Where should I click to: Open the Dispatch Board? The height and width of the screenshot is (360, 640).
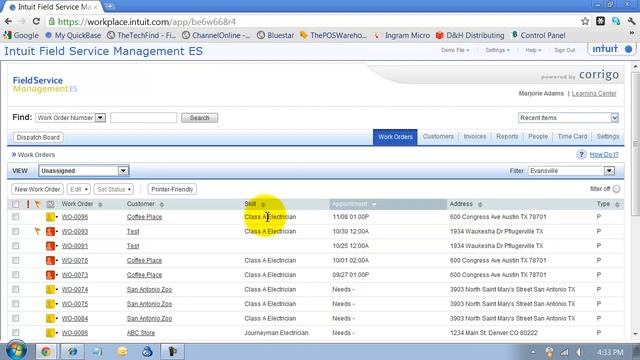coord(38,138)
